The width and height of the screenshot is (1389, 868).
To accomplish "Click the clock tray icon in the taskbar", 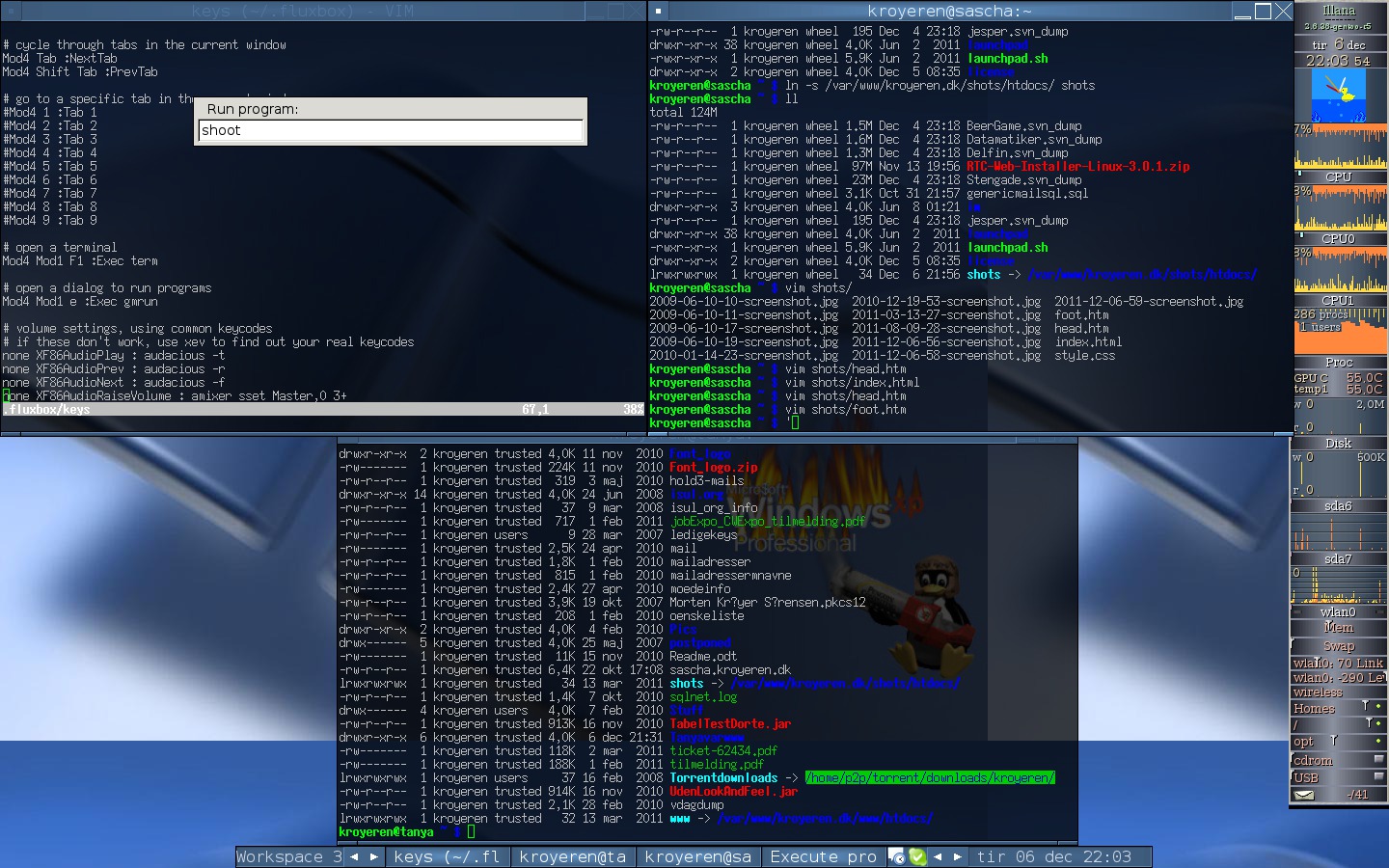I will (897, 856).
